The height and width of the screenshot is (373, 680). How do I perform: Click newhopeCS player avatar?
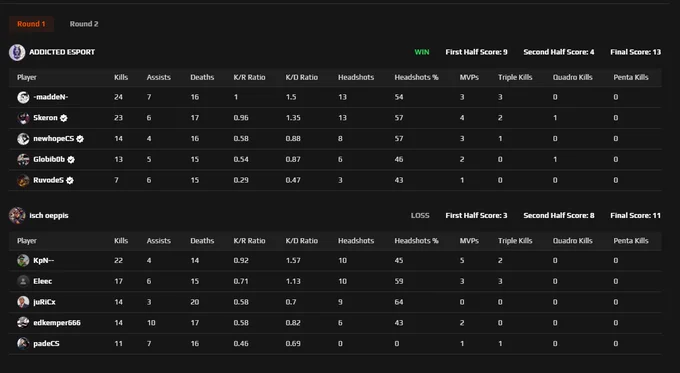click(23, 139)
